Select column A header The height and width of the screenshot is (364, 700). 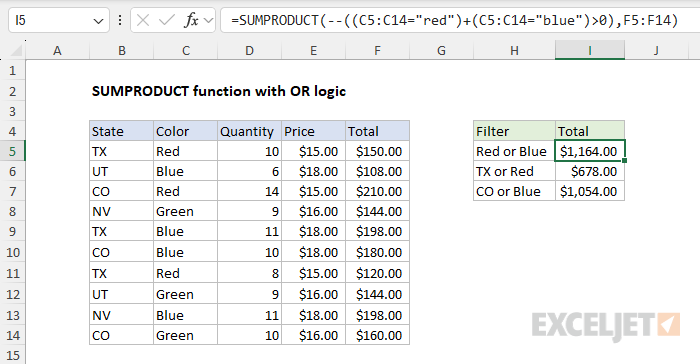pyautogui.click(x=58, y=50)
